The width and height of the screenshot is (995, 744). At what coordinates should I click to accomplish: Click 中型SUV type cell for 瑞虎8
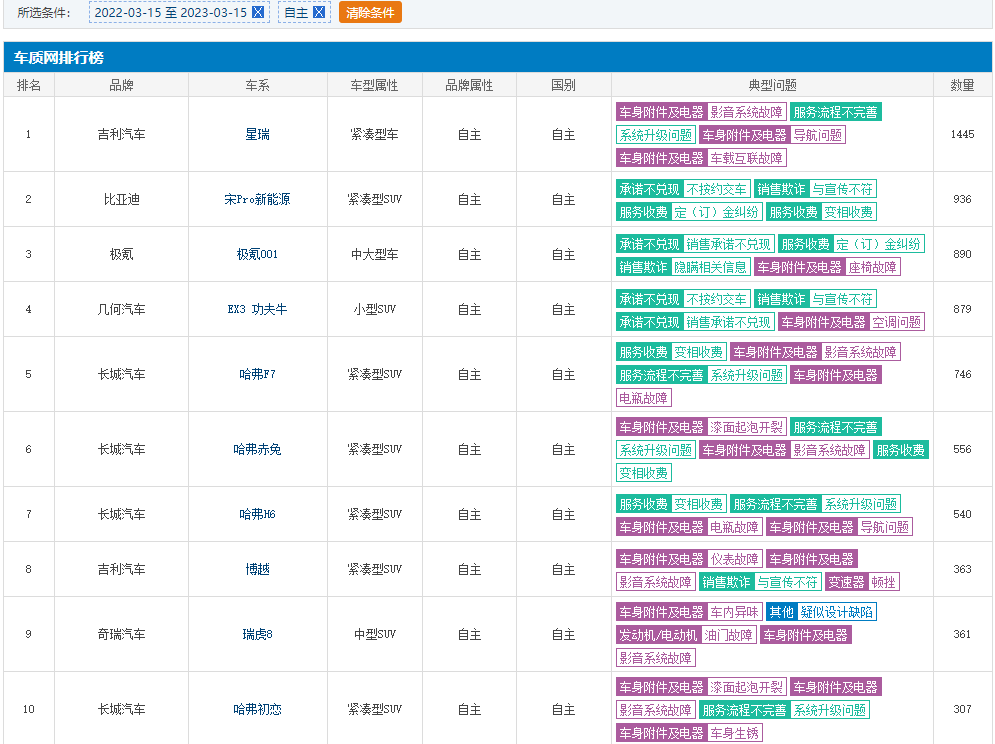point(374,634)
